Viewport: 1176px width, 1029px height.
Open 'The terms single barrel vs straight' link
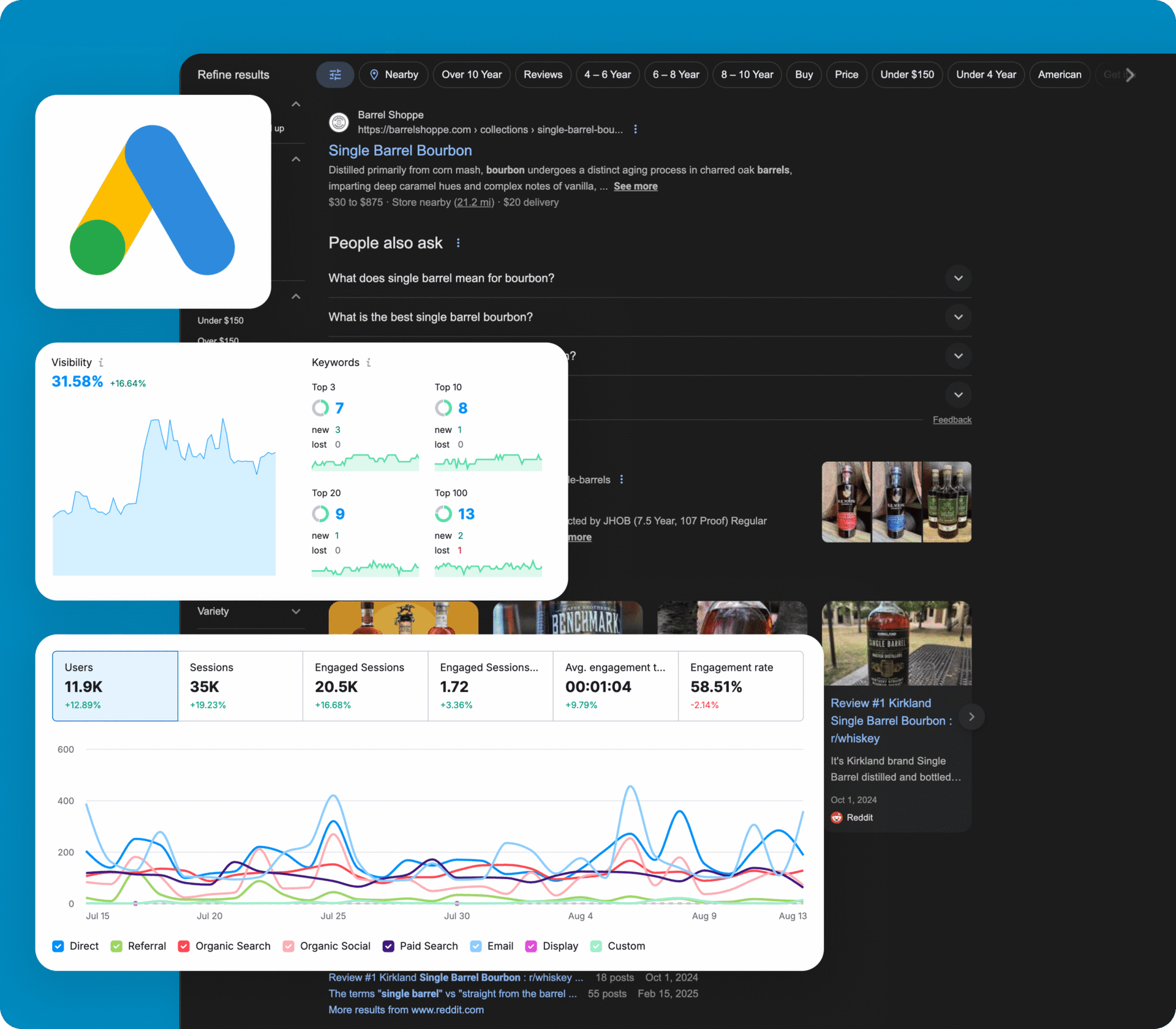point(453,993)
